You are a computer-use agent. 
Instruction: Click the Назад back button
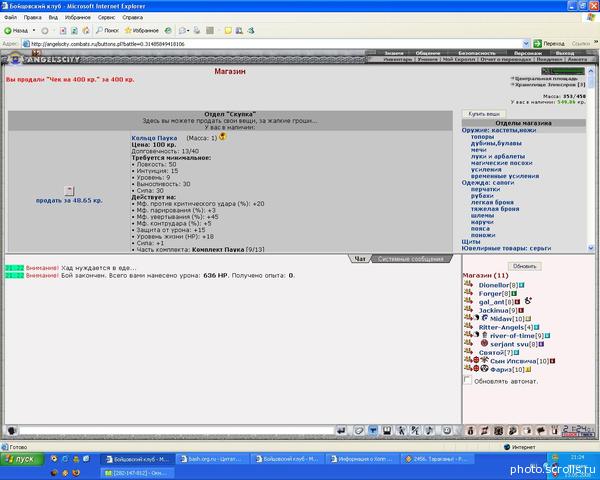pos(16,30)
